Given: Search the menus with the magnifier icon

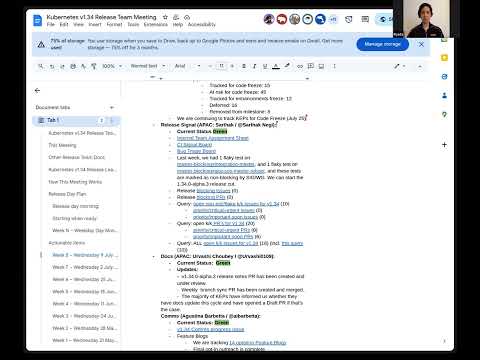Looking at the screenshot, I should pos(41,66).
